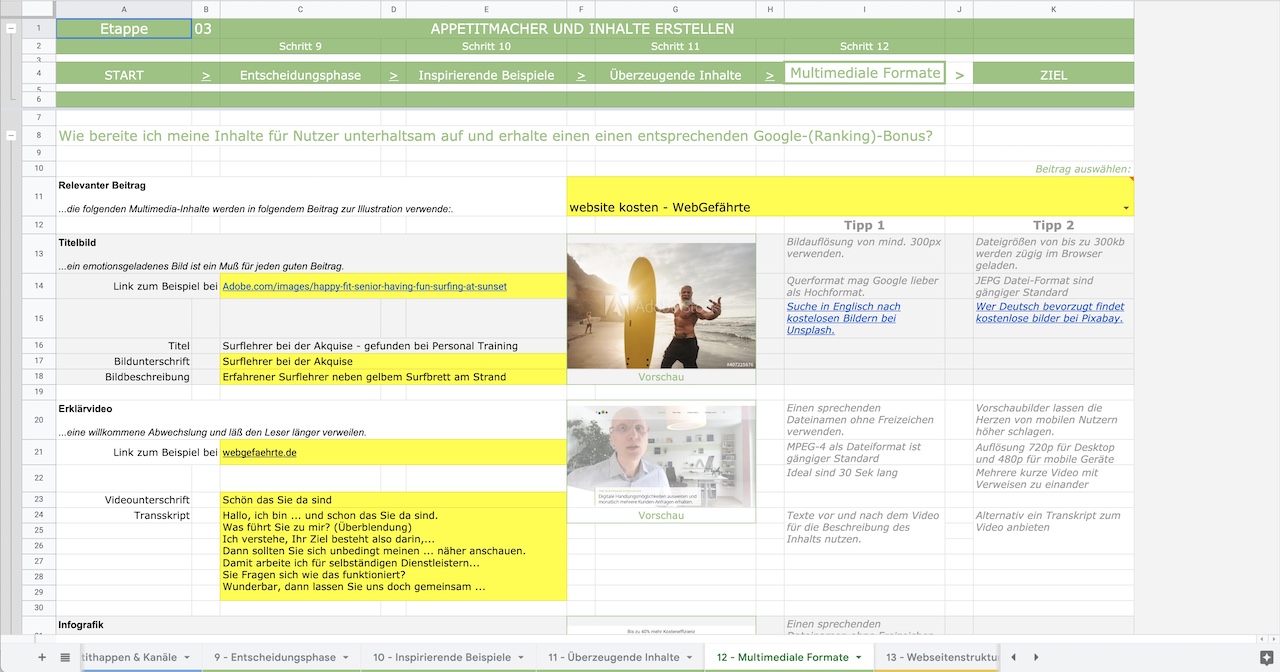Open the all sheets list icon

(x=65, y=657)
